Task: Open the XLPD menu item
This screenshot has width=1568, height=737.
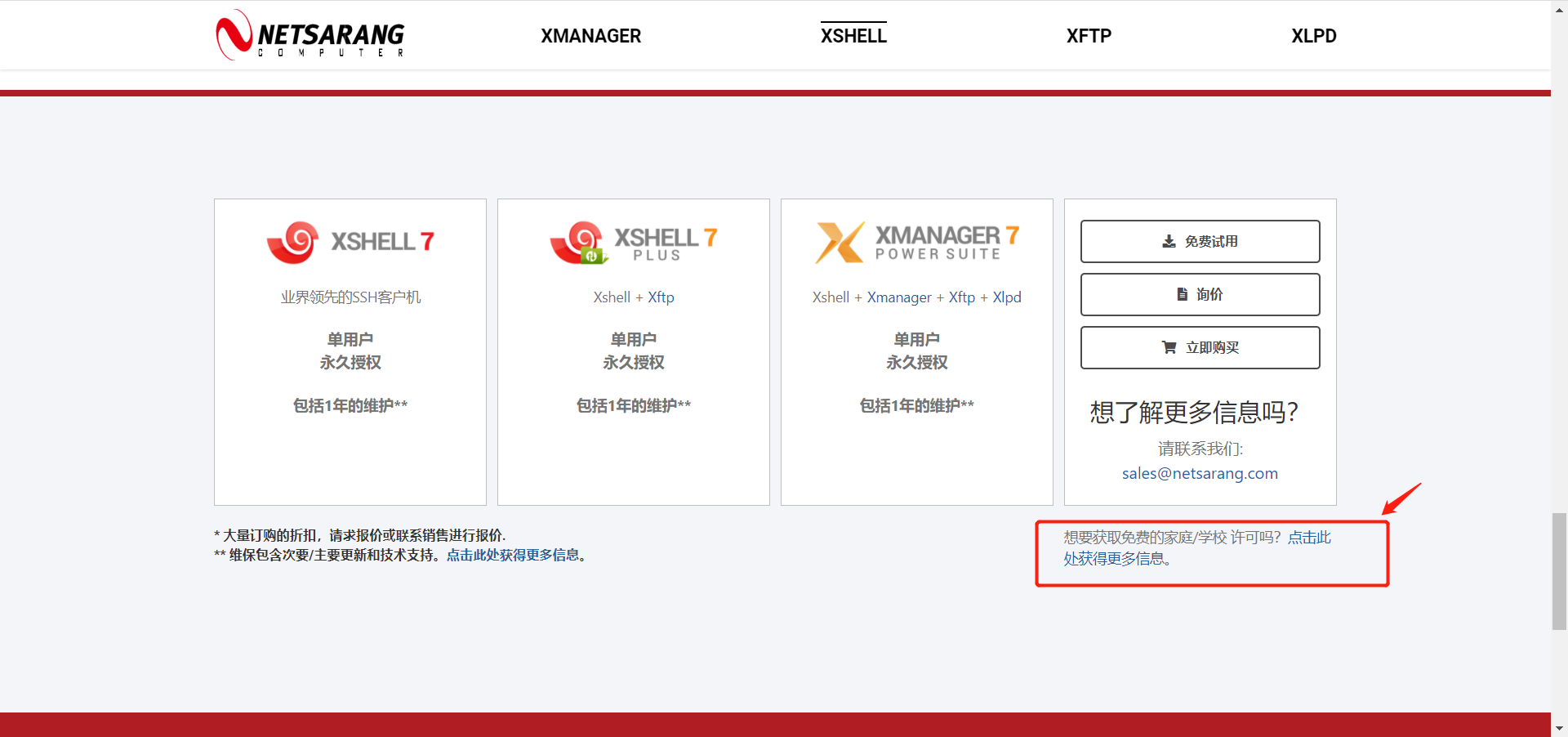Action: (1314, 36)
